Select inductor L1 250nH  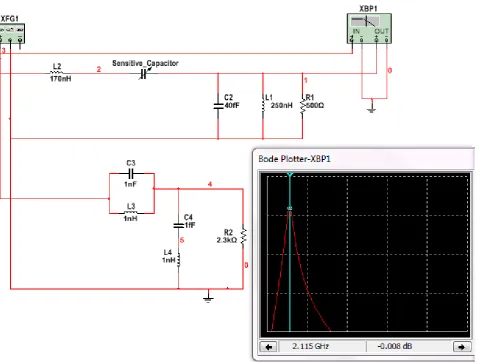tap(263, 106)
